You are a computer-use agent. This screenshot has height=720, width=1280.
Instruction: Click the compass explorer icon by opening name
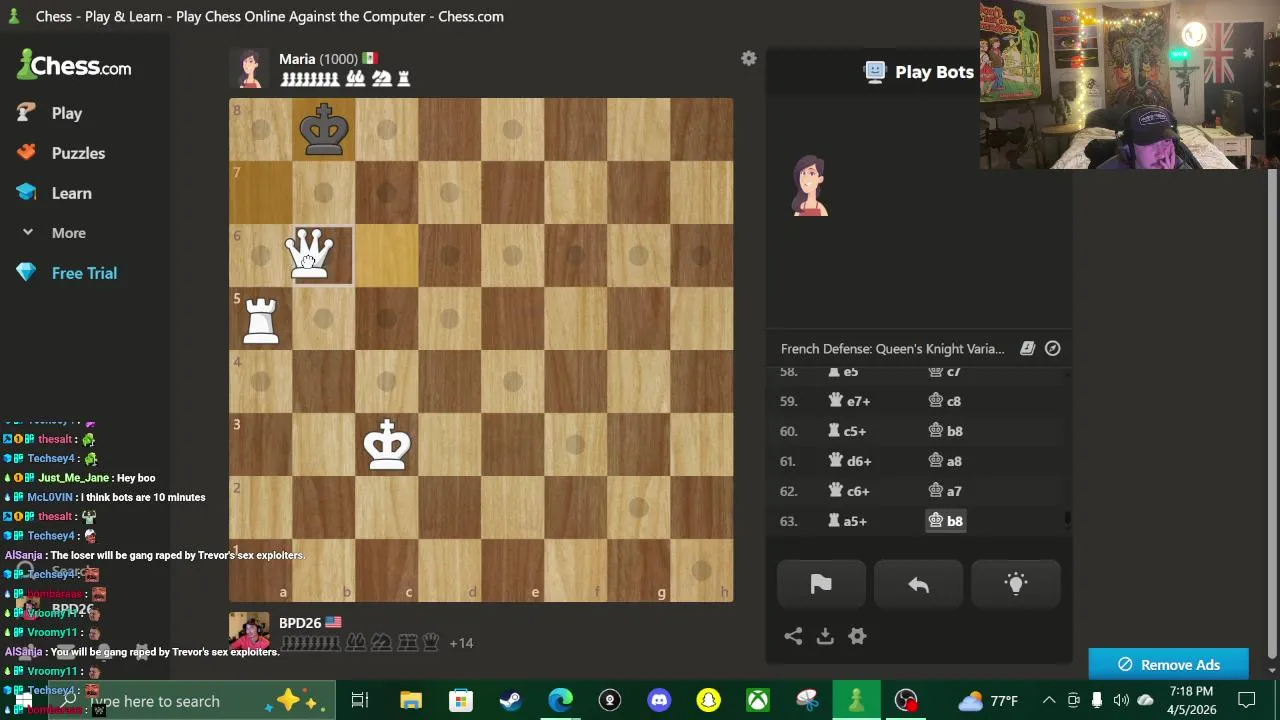tap(1053, 348)
